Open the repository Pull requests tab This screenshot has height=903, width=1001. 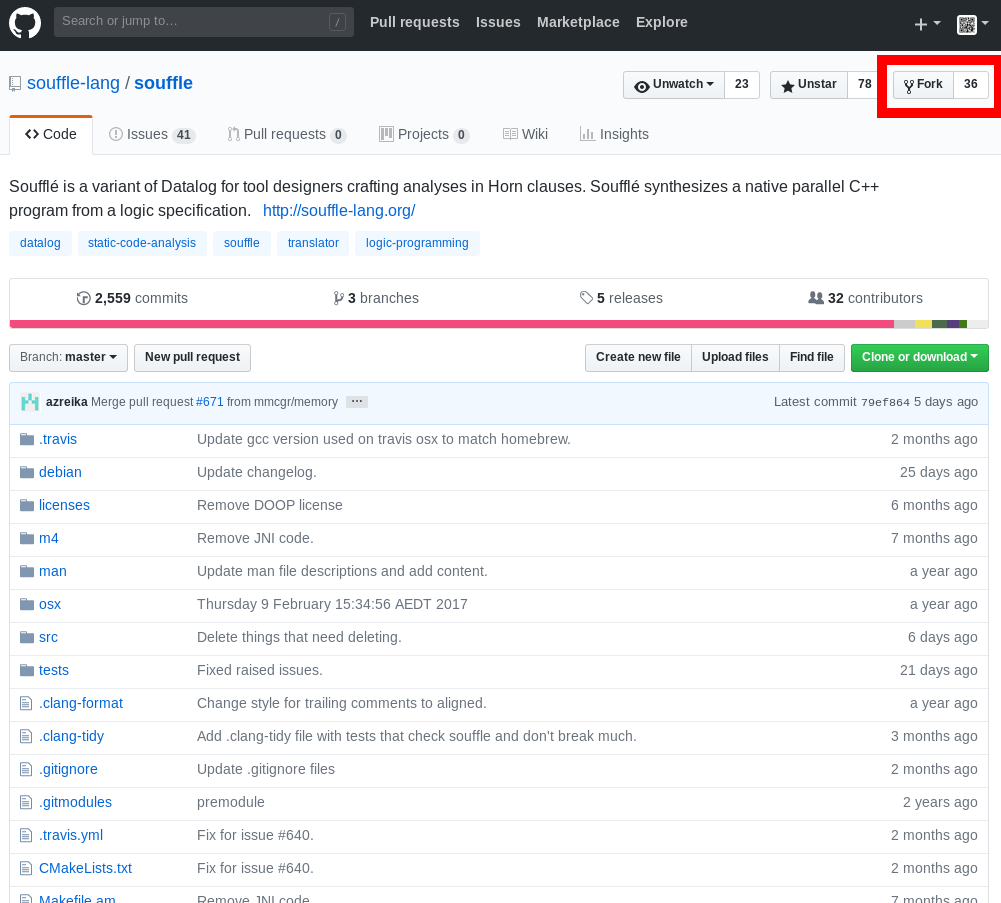(x=287, y=134)
